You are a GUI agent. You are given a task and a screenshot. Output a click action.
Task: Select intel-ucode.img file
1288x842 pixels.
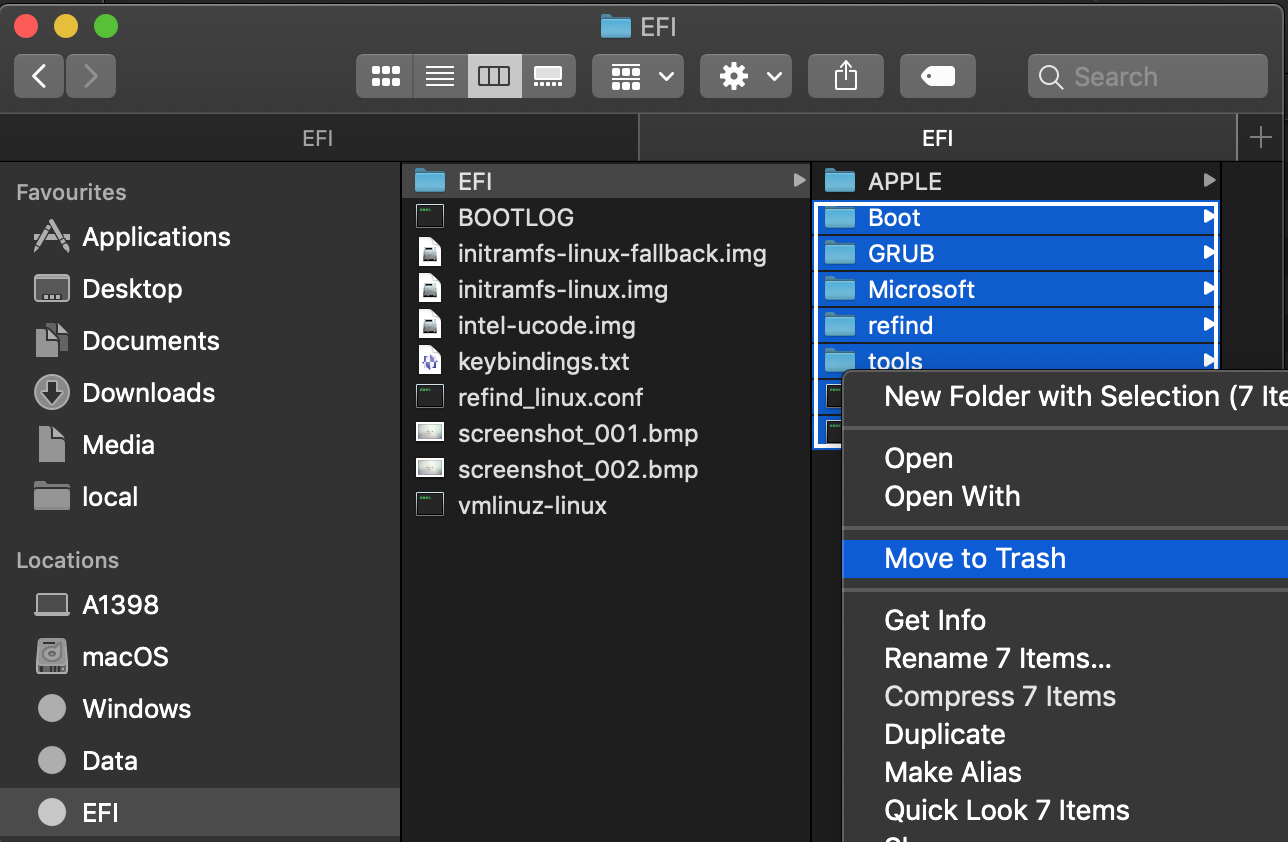coord(606,325)
